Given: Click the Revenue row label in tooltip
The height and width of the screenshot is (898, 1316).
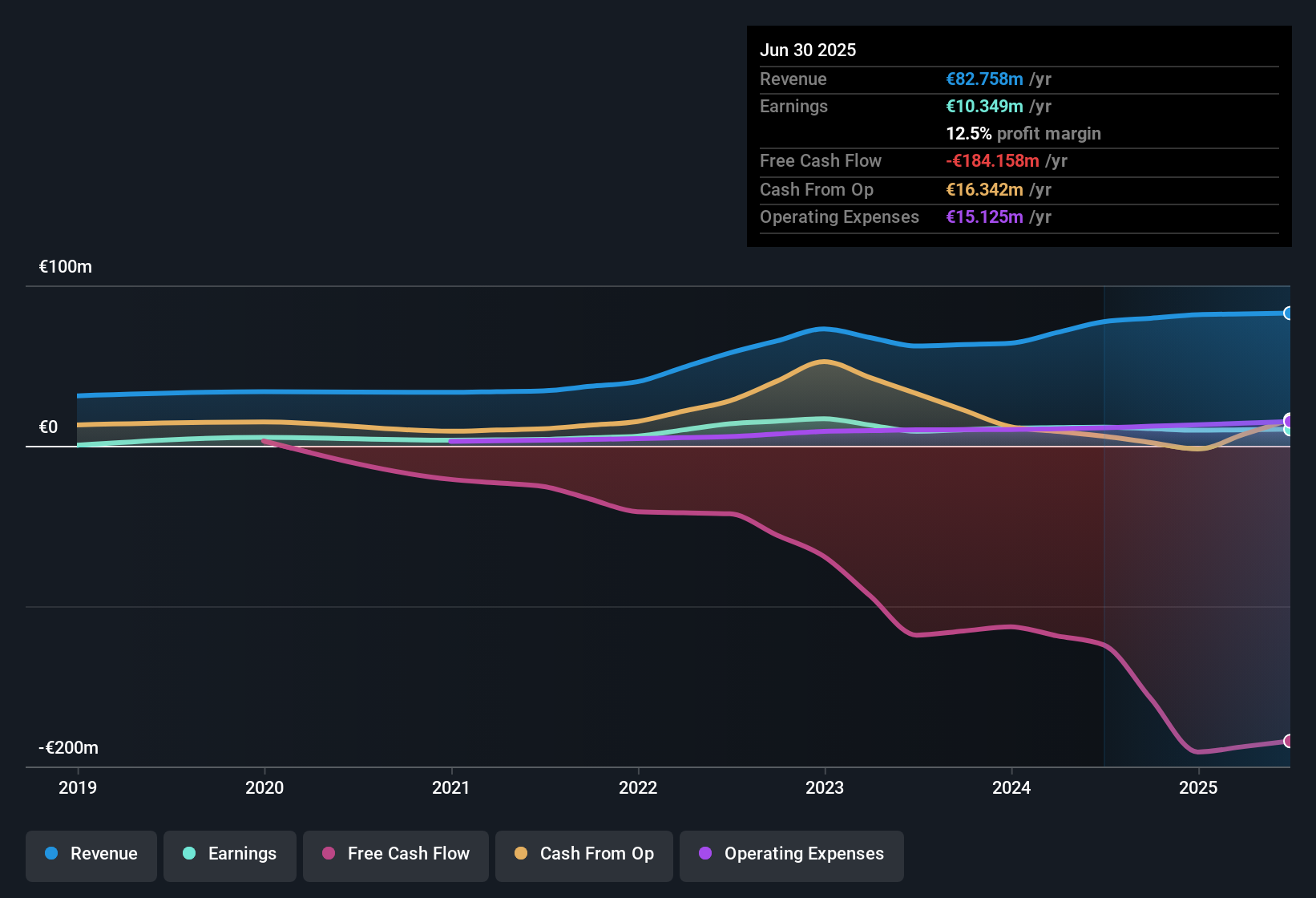Looking at the screenshot, I should click(x=793, y=79).
